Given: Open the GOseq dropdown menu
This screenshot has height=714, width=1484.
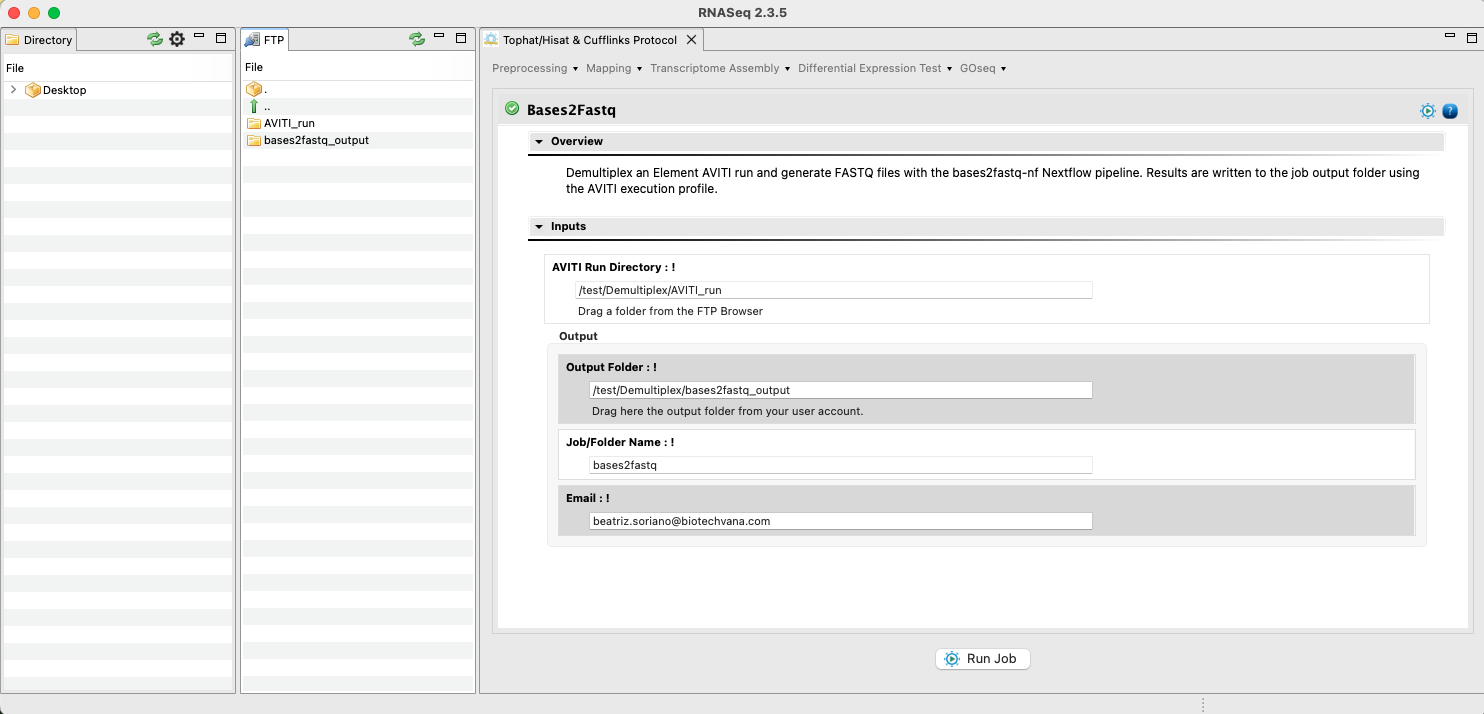Looking at the screenshot, I should [983, 68].
